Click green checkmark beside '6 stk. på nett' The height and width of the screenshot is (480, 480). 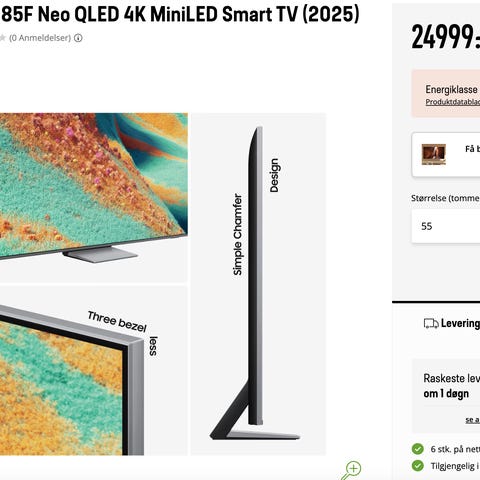tap(418, 449)
